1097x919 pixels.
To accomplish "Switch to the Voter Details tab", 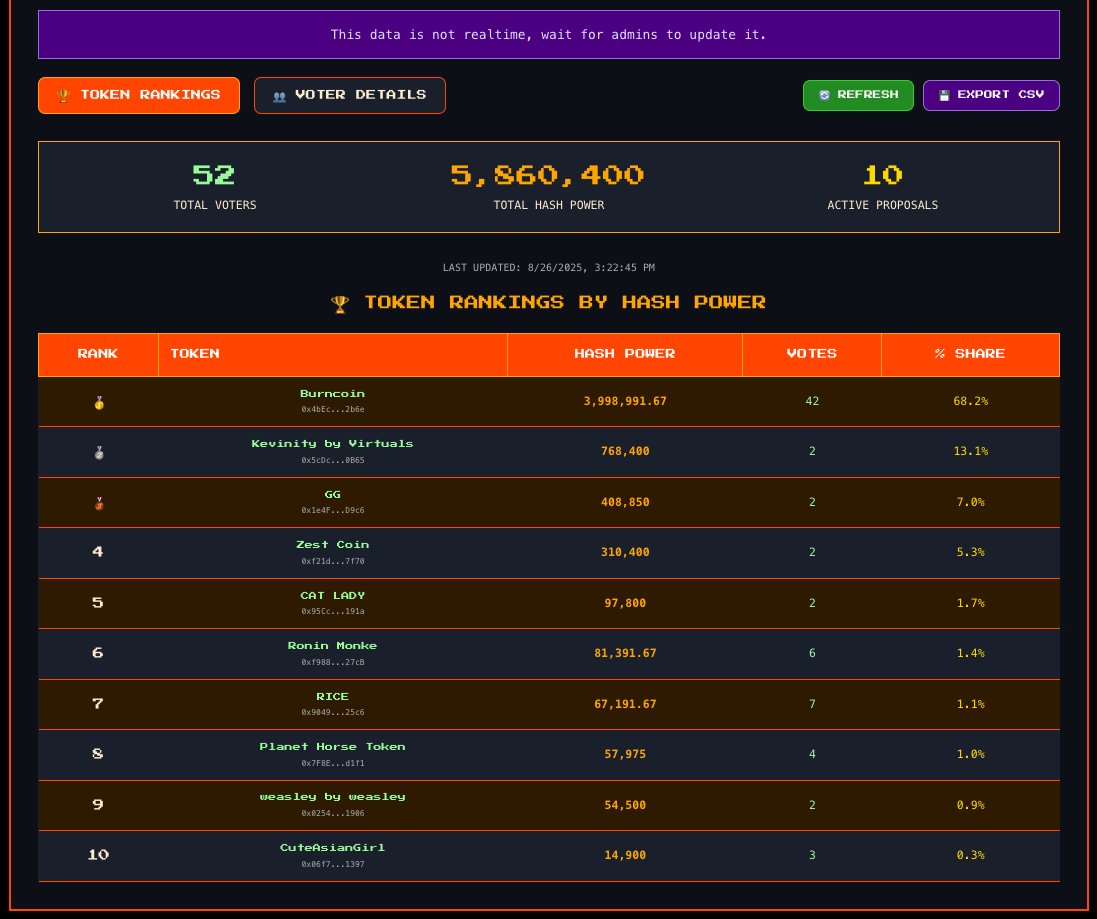I will (350, 95).
